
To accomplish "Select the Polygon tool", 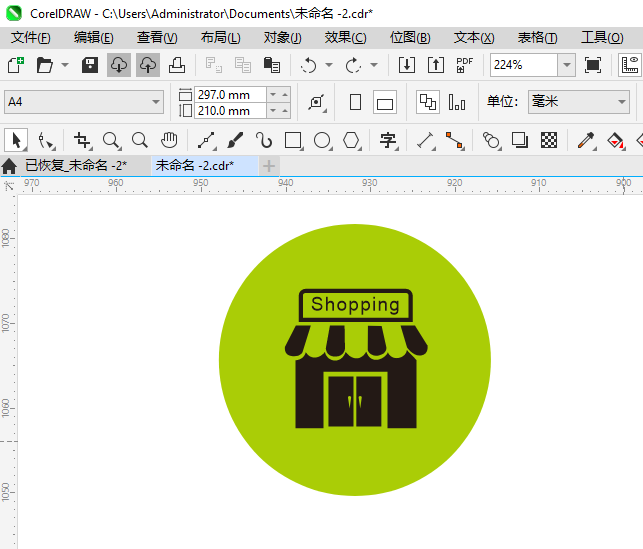I will [352, 141].
